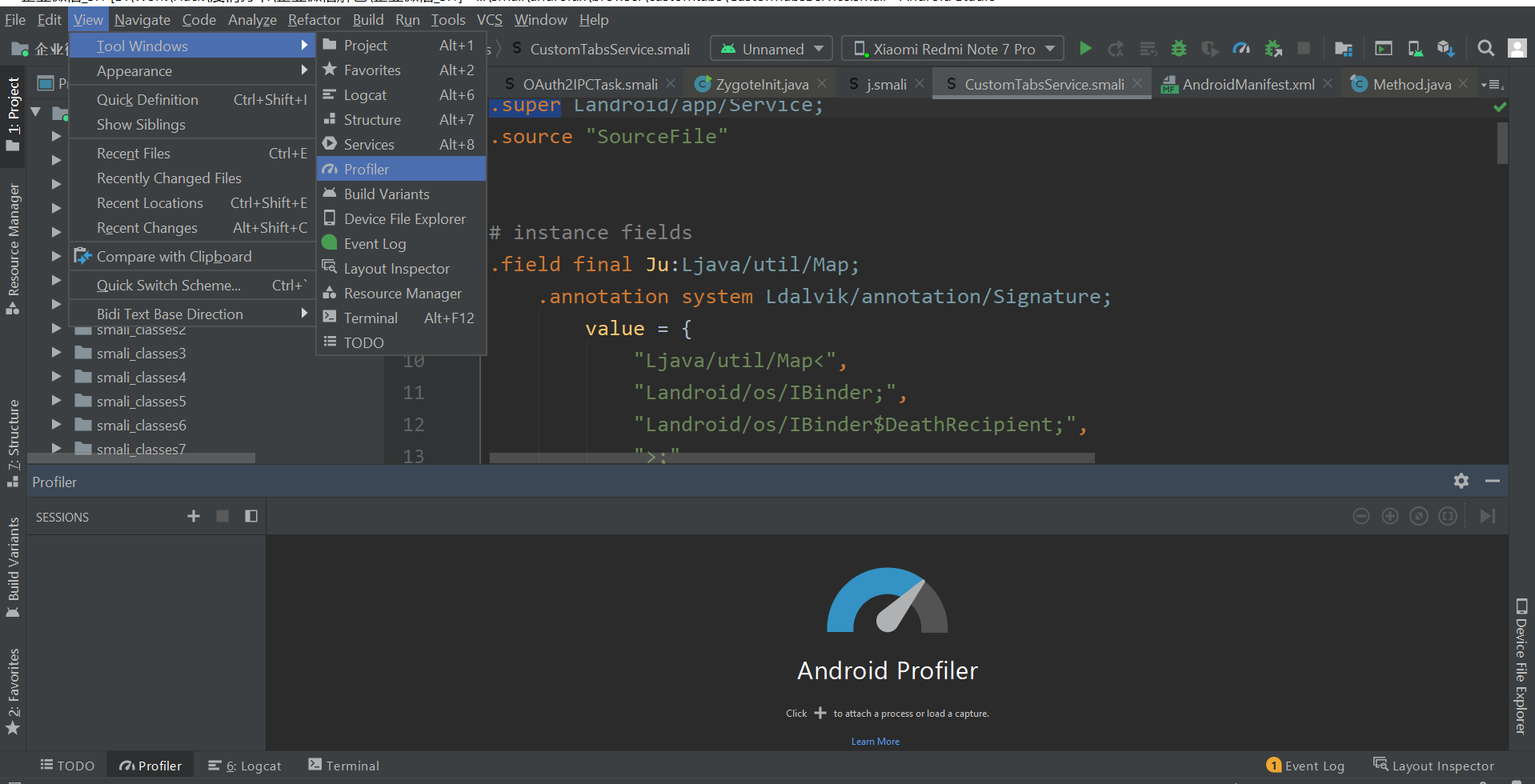
Task: Open Event Log from submenu
Action: click(401, 243)
